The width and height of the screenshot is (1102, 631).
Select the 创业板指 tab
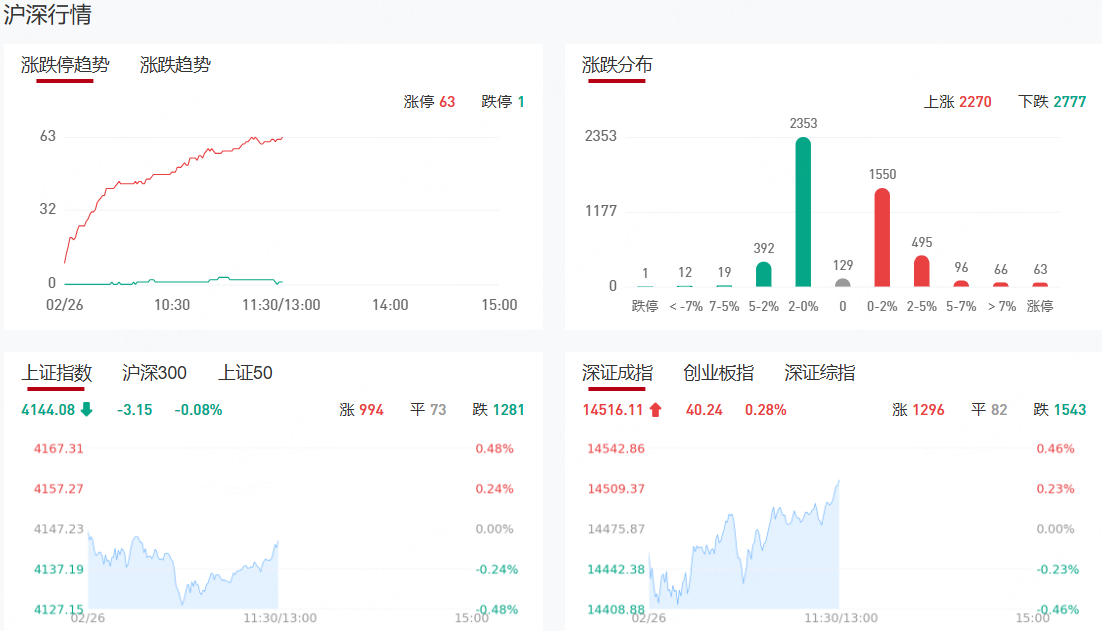pos(718,373)
